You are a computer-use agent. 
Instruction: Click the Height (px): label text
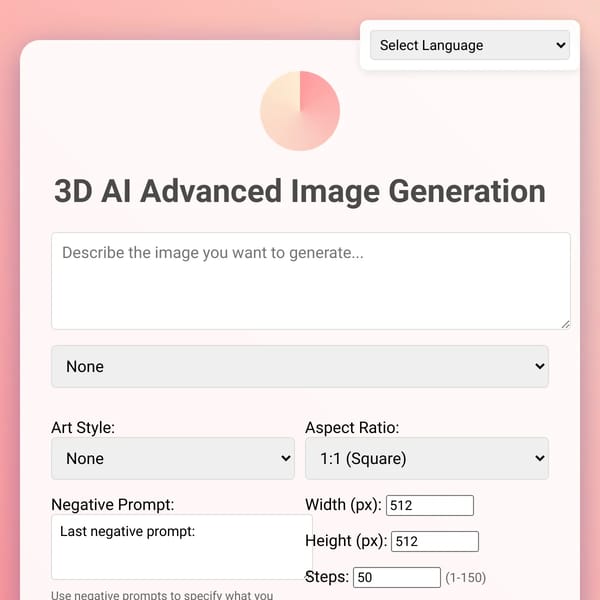(346, 541)
